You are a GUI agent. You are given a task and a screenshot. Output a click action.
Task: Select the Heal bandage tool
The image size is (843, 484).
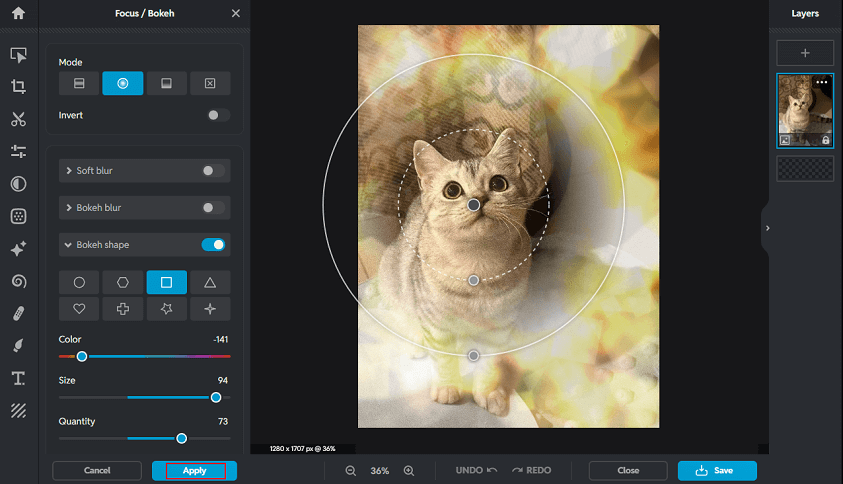(18, 314)
